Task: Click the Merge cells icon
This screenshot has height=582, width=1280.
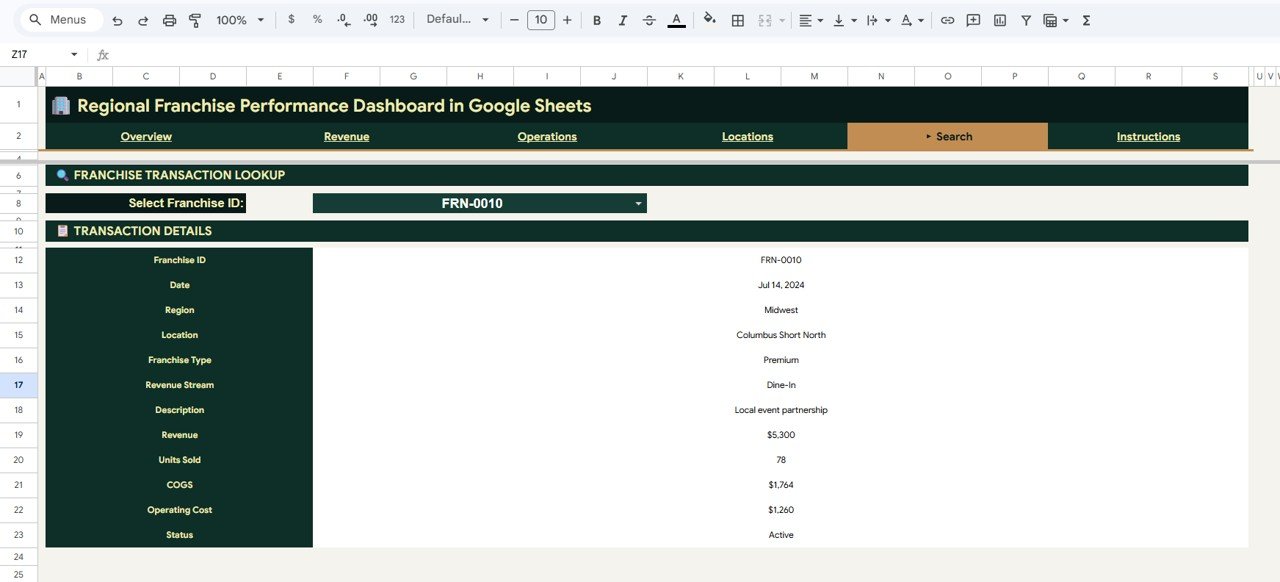Action: tap(765, 20)
